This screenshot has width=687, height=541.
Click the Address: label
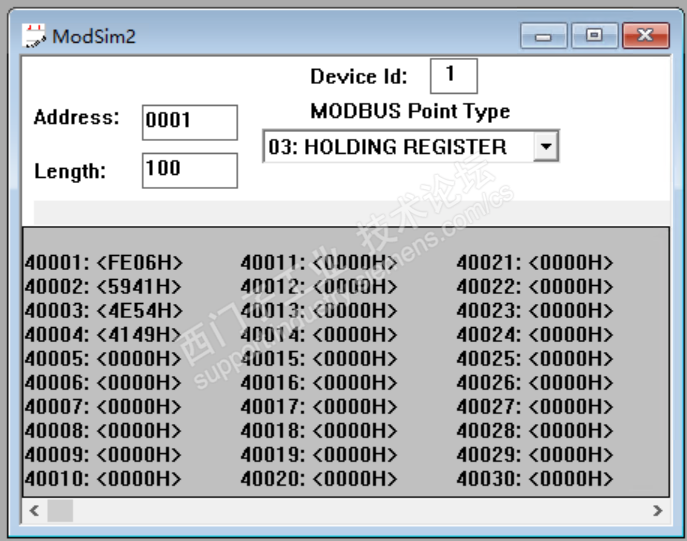pyautogui.click(x=77, y=117)
